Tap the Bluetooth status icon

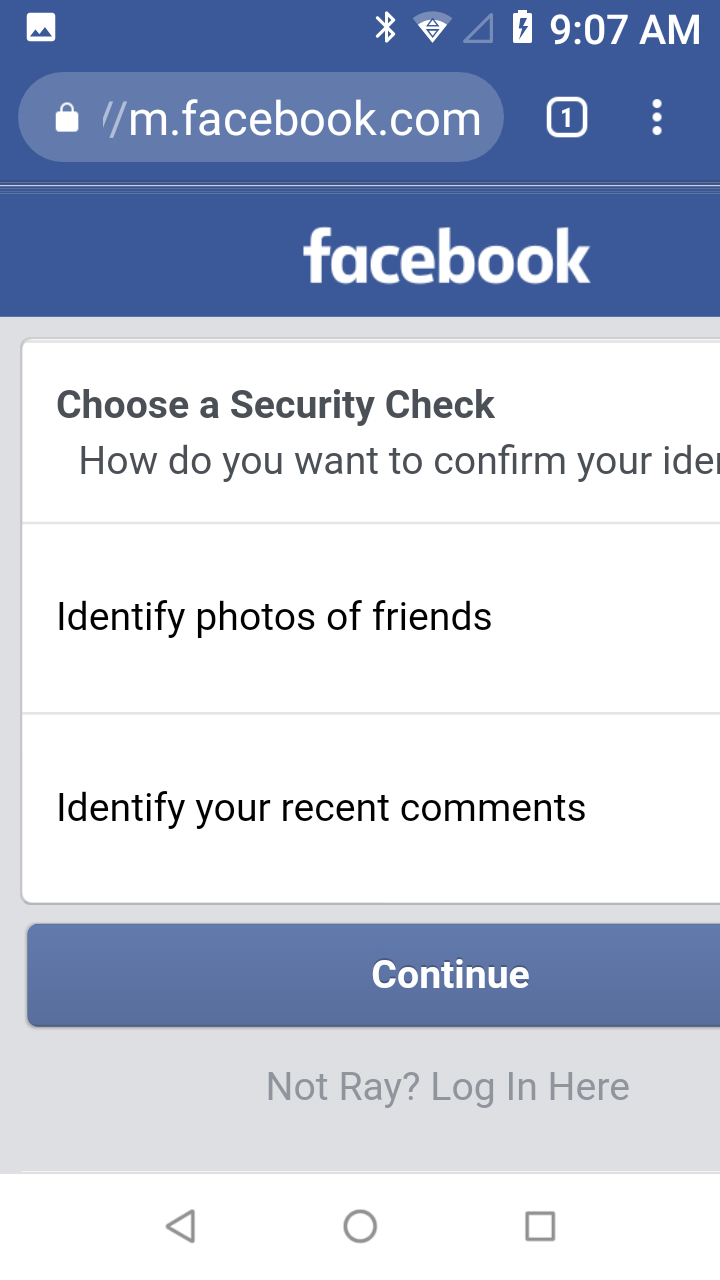pos(385,28)
